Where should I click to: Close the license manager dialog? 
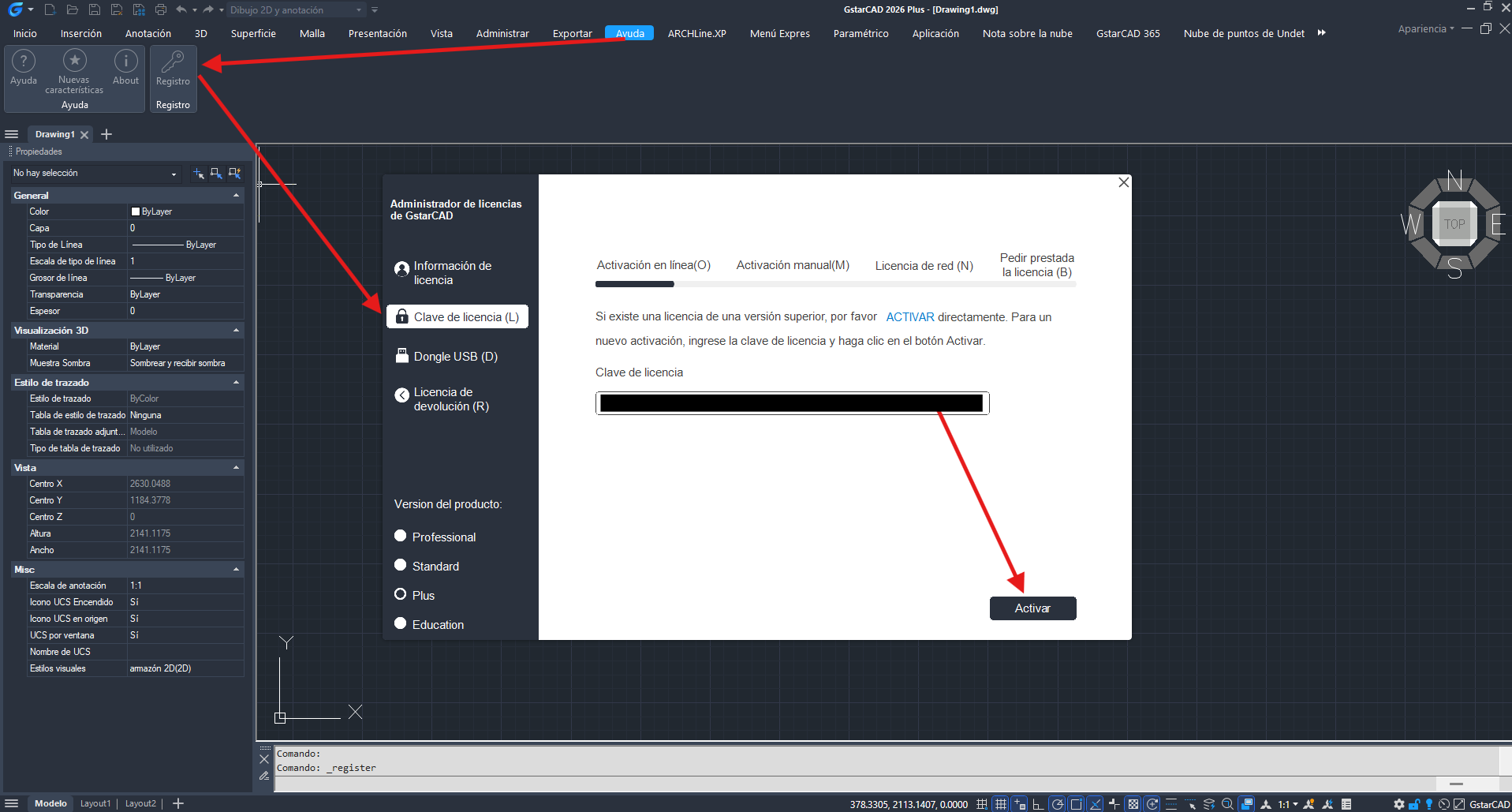[x=1124, y=182]
